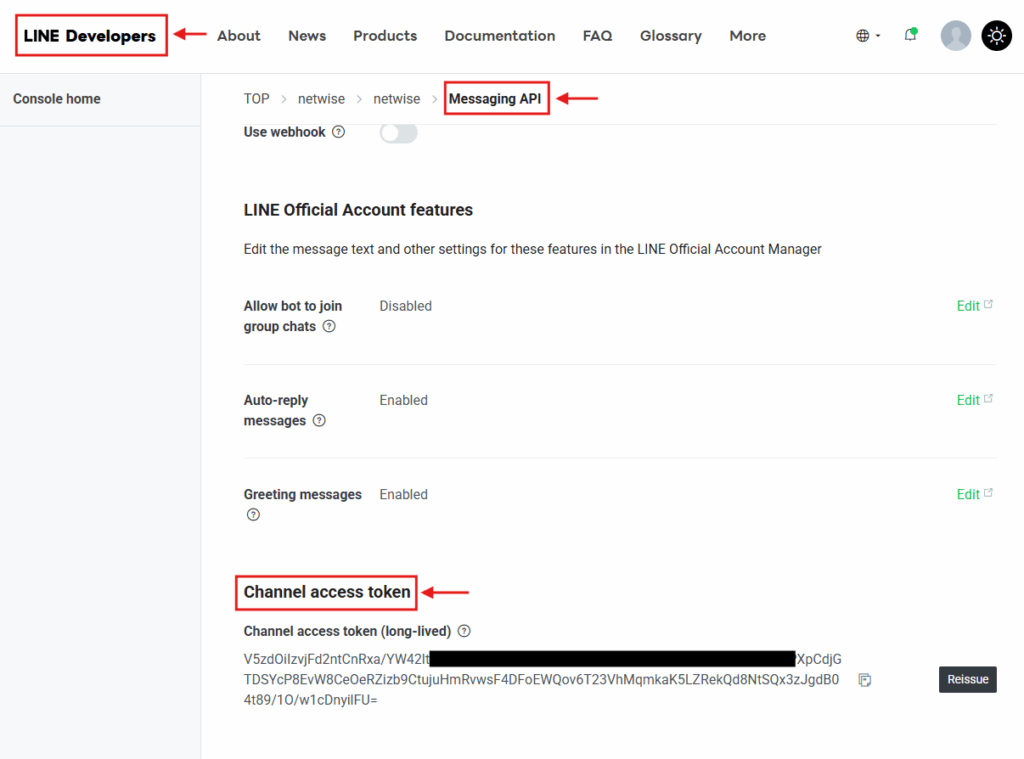Click TOP in the breadcrumb
1024x759 pixels.
(x=256, y=99)
